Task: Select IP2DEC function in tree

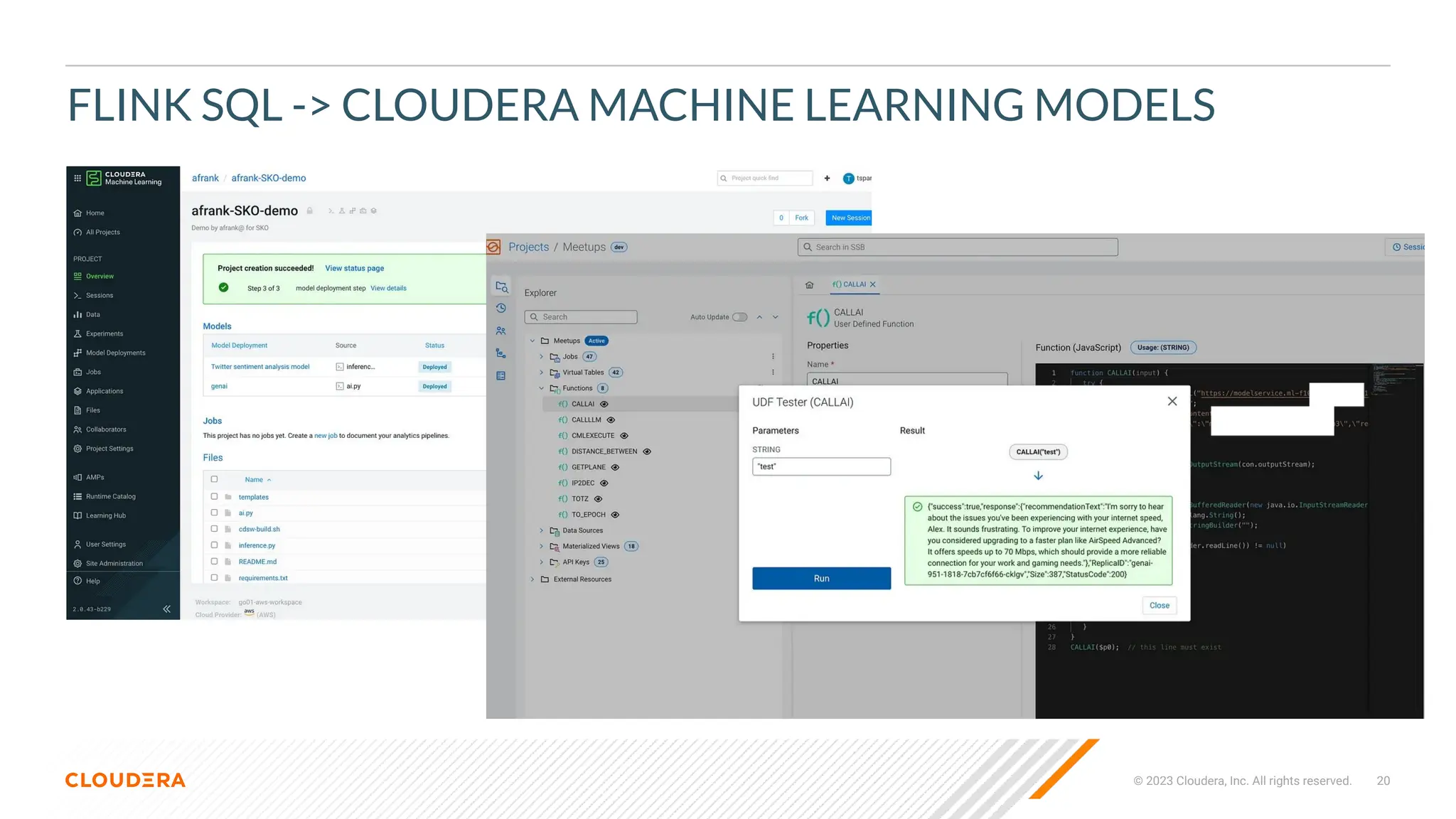Action: (x=582, y=483)
